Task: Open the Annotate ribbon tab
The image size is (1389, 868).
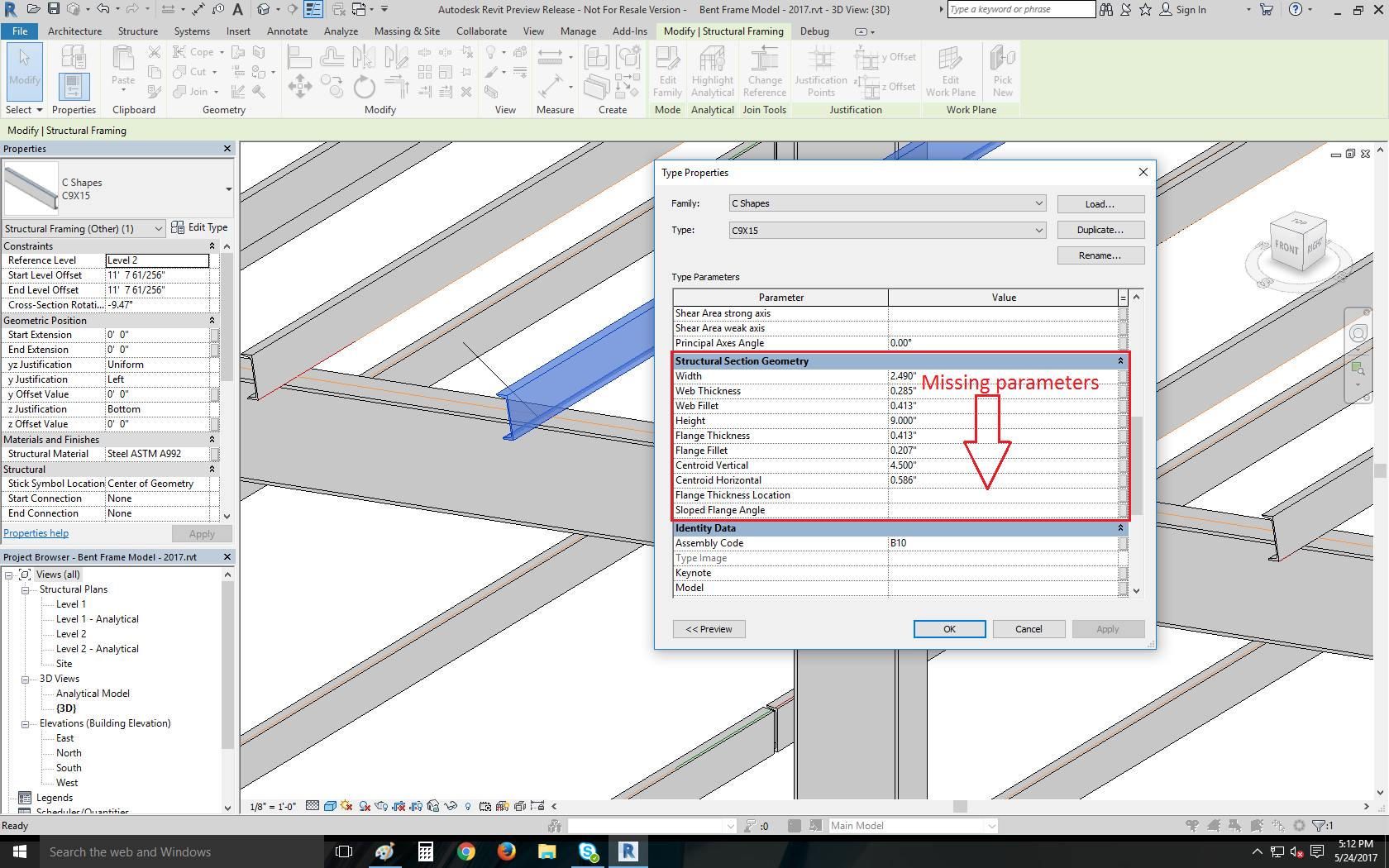Action: click(x=287, y=31)
